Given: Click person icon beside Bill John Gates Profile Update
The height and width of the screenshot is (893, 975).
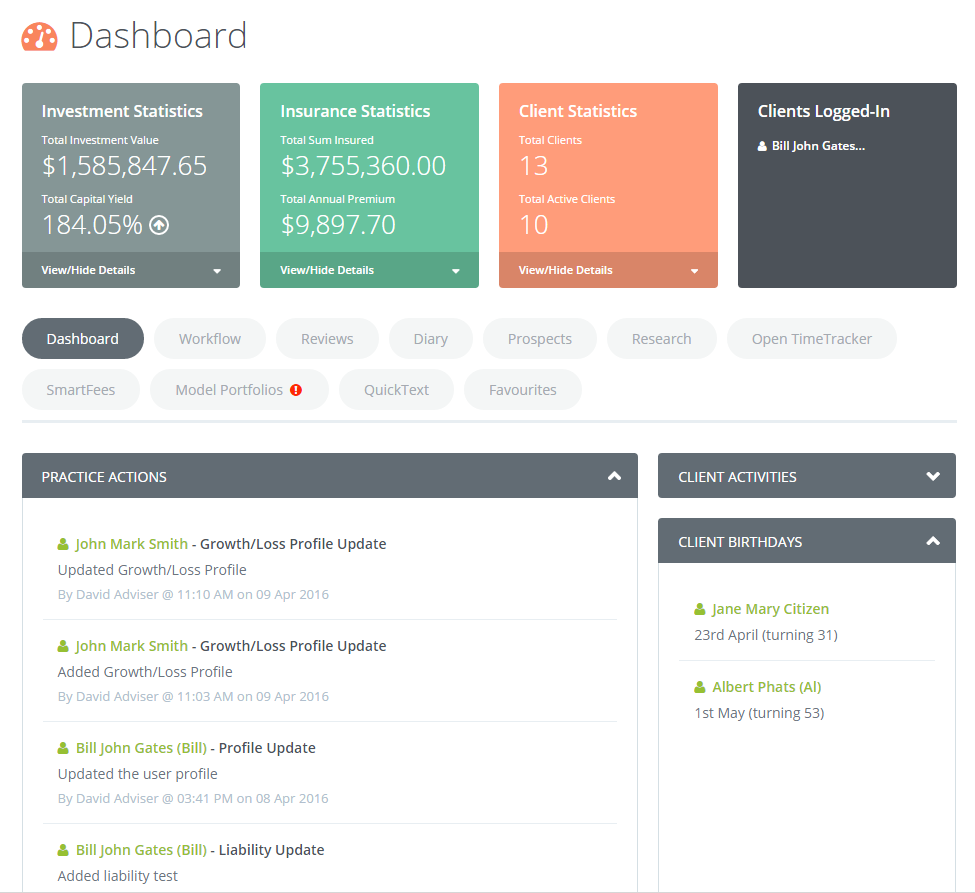Looking at the screenshot, I should (x=64, y=748).
